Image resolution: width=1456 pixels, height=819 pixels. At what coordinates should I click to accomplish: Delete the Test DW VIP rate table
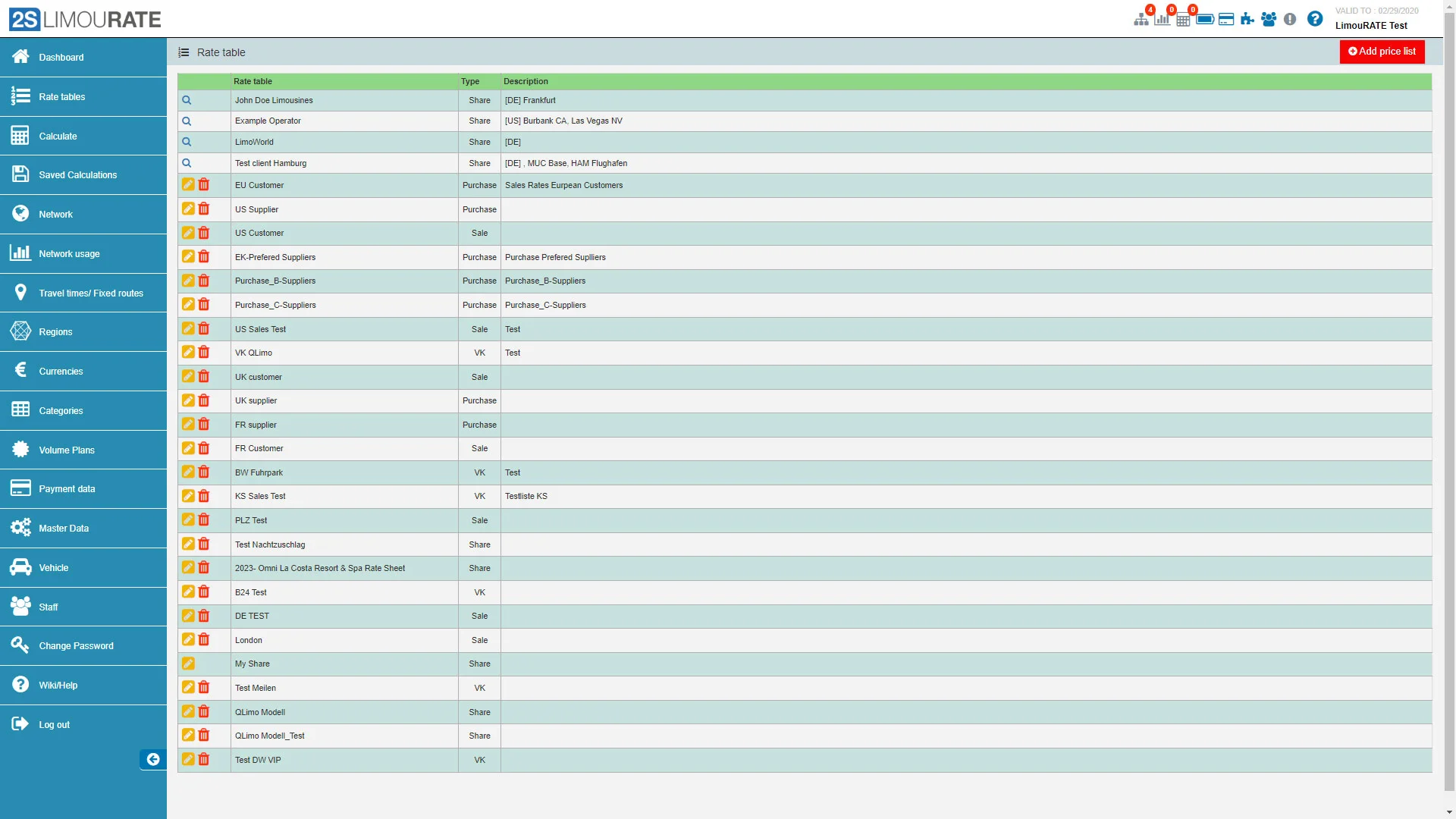pos(204,759)
